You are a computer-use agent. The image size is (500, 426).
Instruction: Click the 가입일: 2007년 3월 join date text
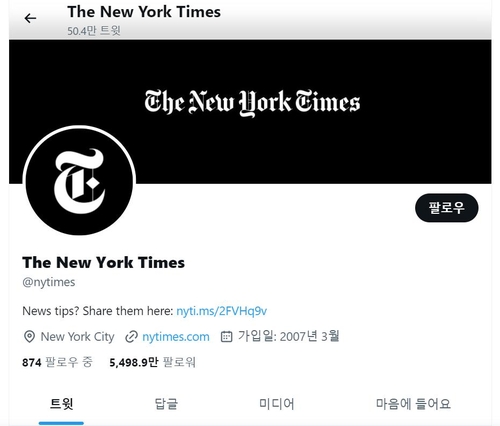[x=288, y=336]
